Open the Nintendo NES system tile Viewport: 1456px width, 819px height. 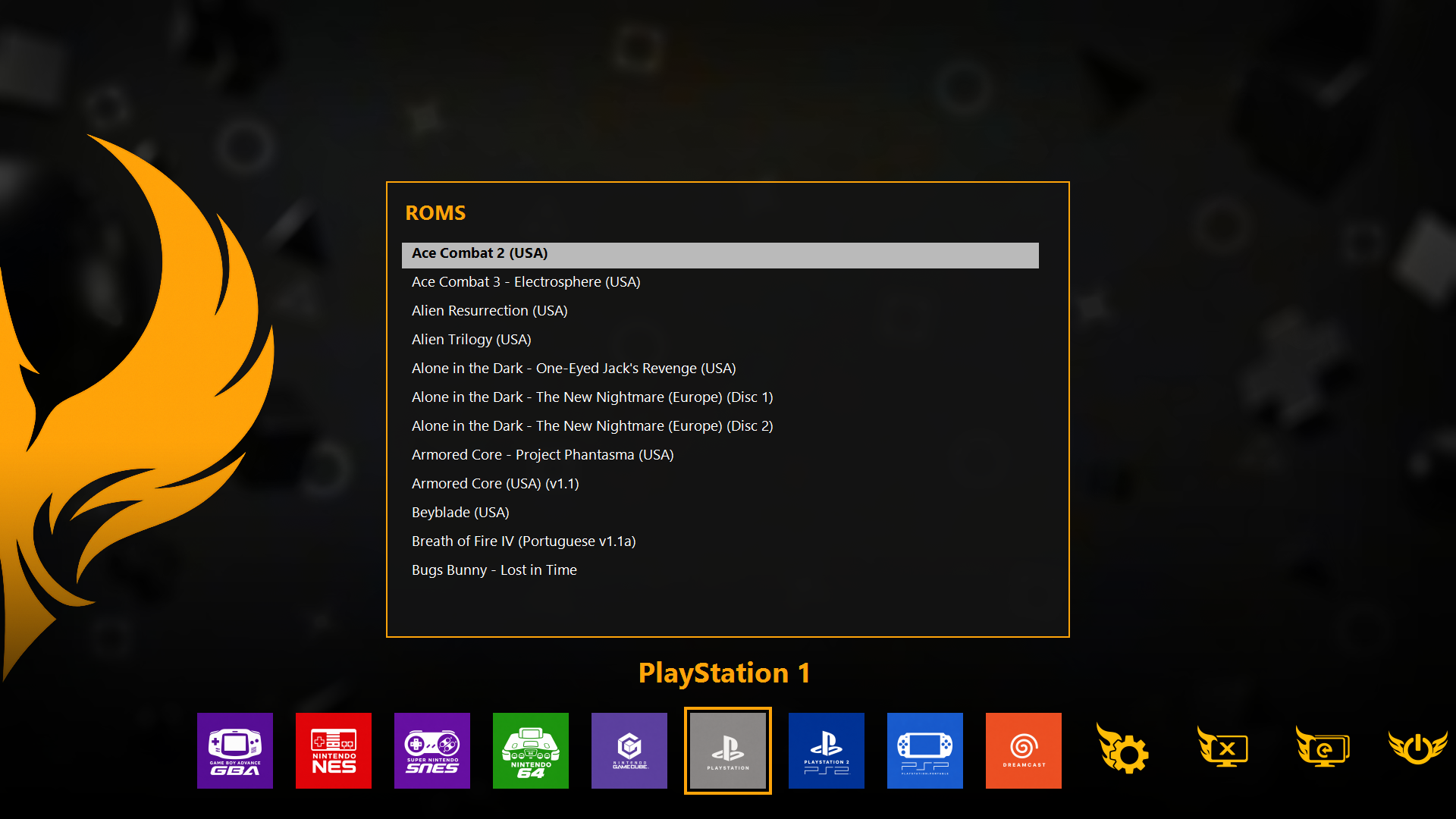click(334, 751)
